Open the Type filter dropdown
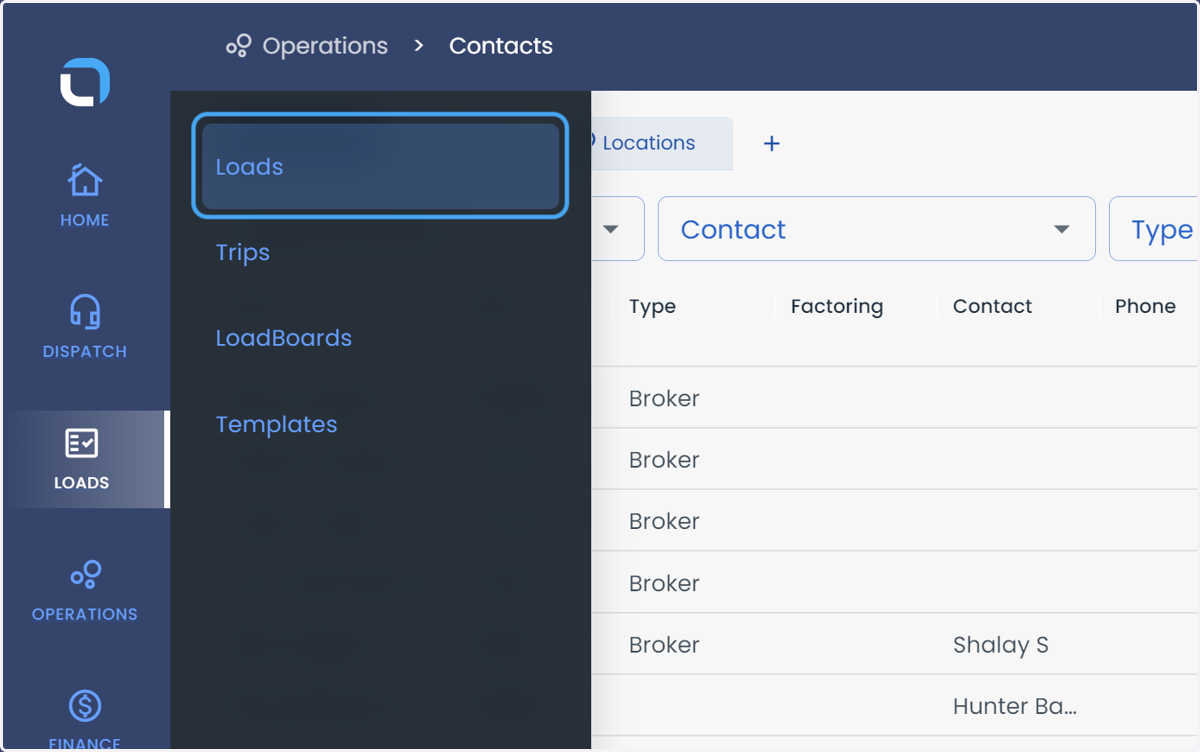 tap(1155, 229)
